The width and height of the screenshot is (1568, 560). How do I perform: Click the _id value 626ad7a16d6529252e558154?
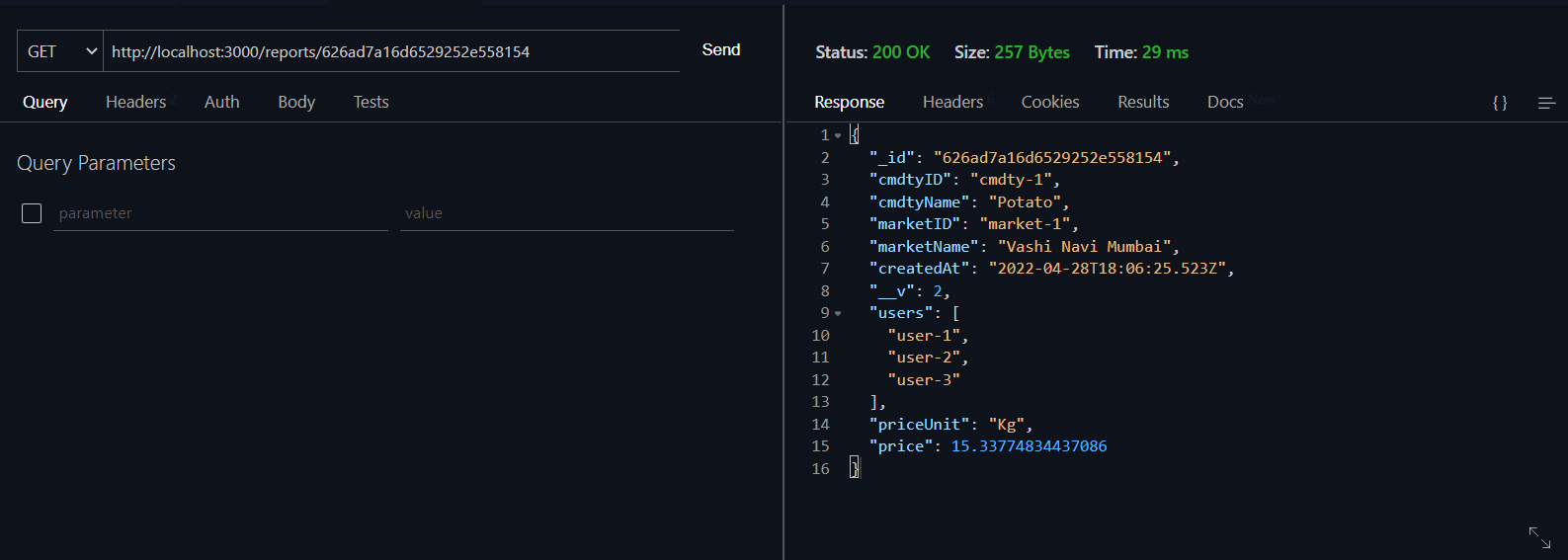click(x=1052, y=158)
